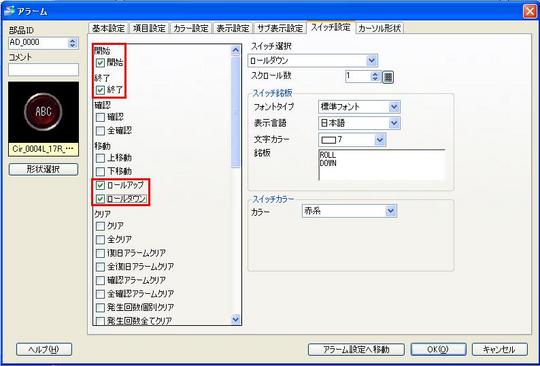Check 全確認アラームクリア option

click(x=100, y=294)
